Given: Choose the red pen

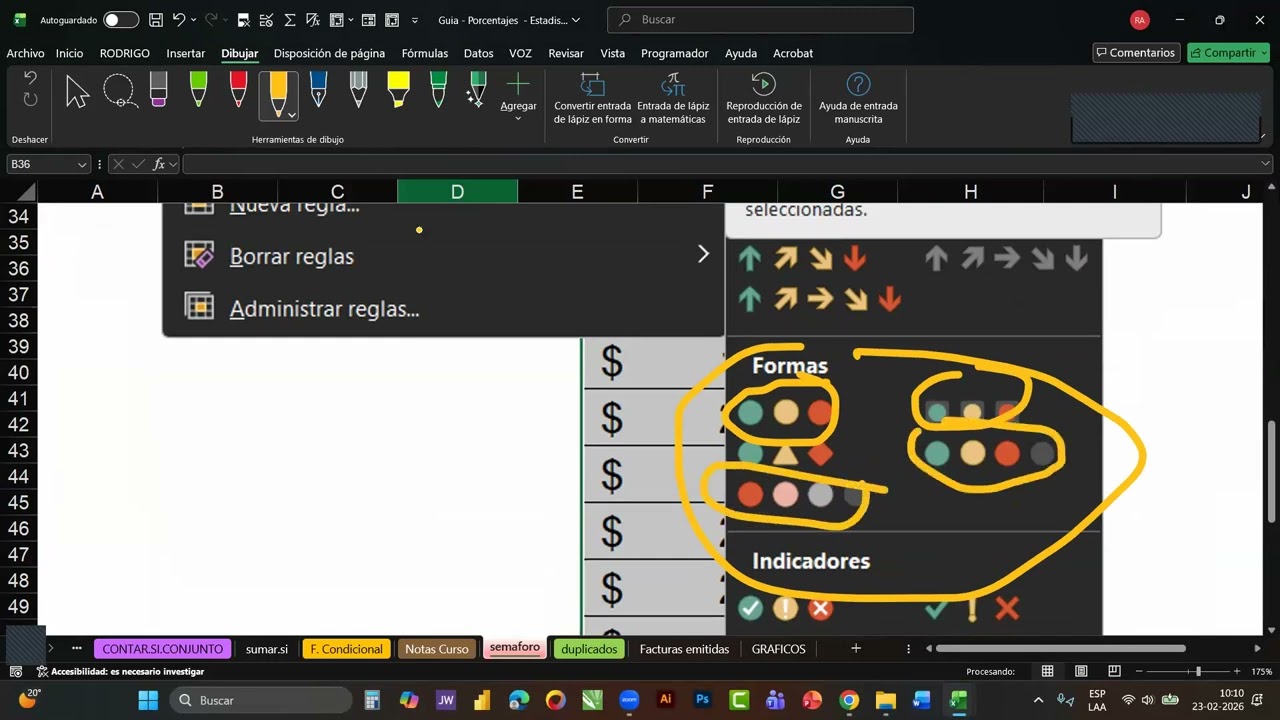Looking at the screenshot, I should coord(238,89).
